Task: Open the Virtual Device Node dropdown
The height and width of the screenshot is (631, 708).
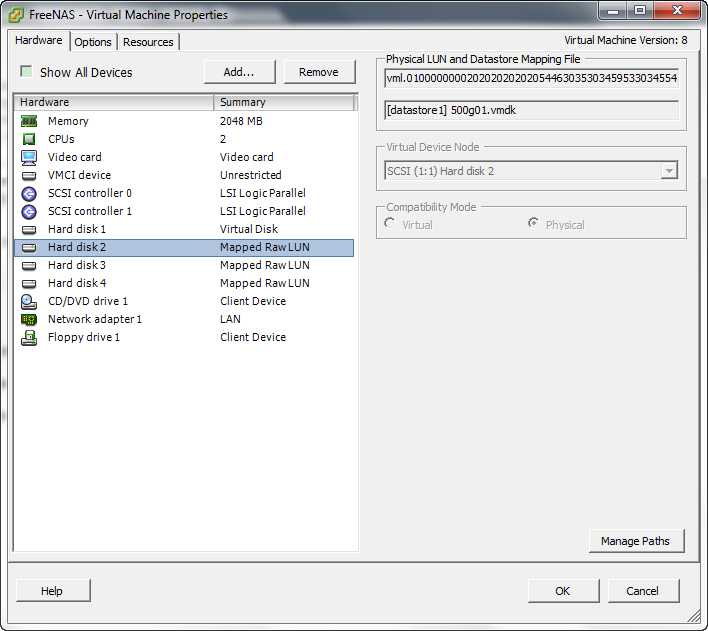Action: (669, 171)
